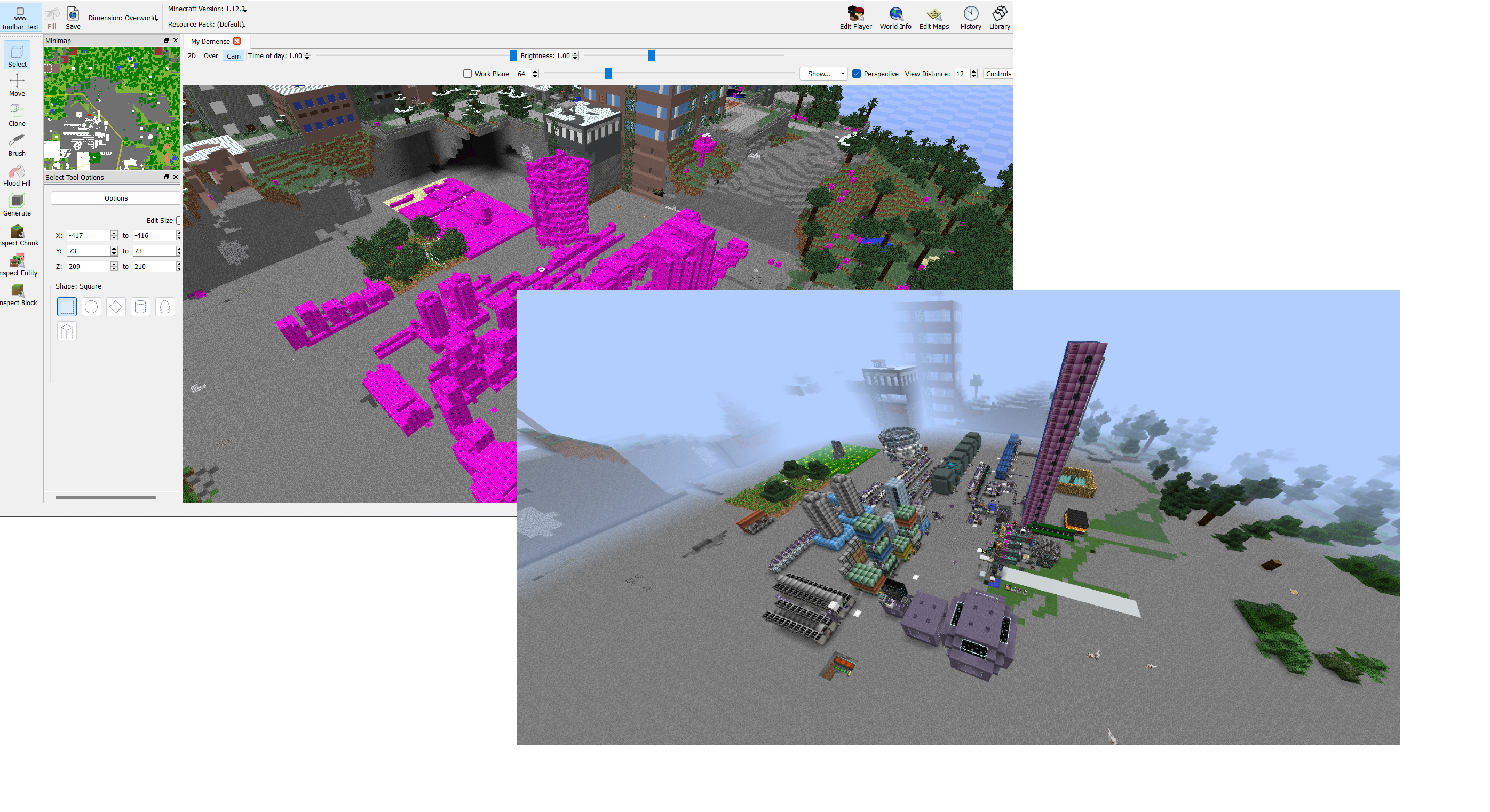Choose the house-shaped selection shape

pyautogui.click(x=67, y=331)
